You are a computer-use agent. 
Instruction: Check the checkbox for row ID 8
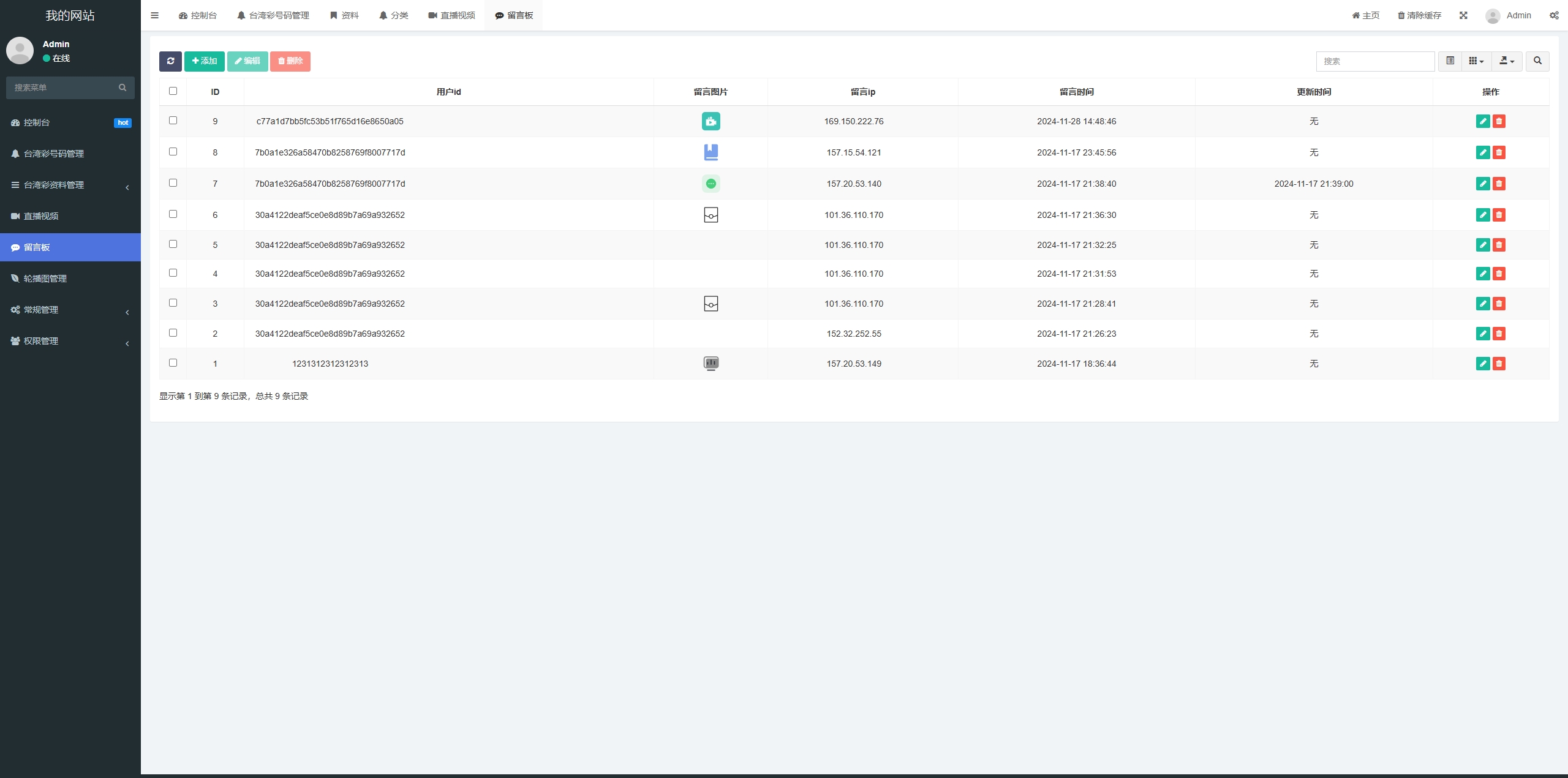173,152
